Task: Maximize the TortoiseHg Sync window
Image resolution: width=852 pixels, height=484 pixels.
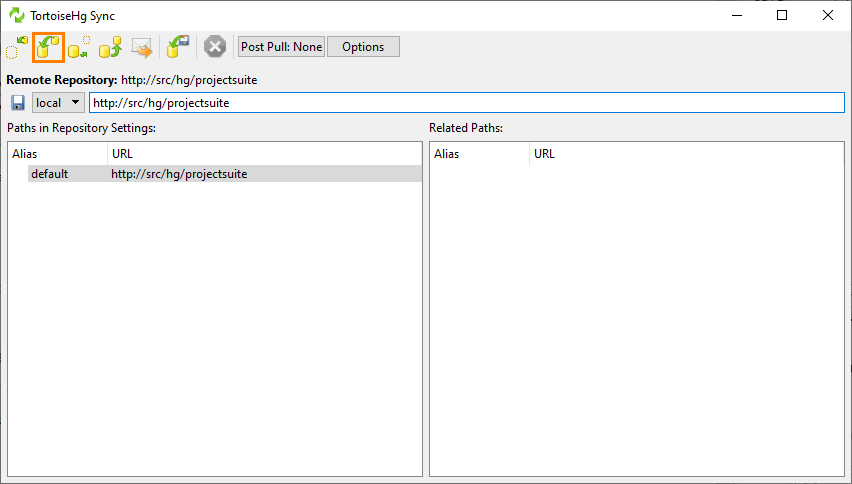Action: point(782,15)
